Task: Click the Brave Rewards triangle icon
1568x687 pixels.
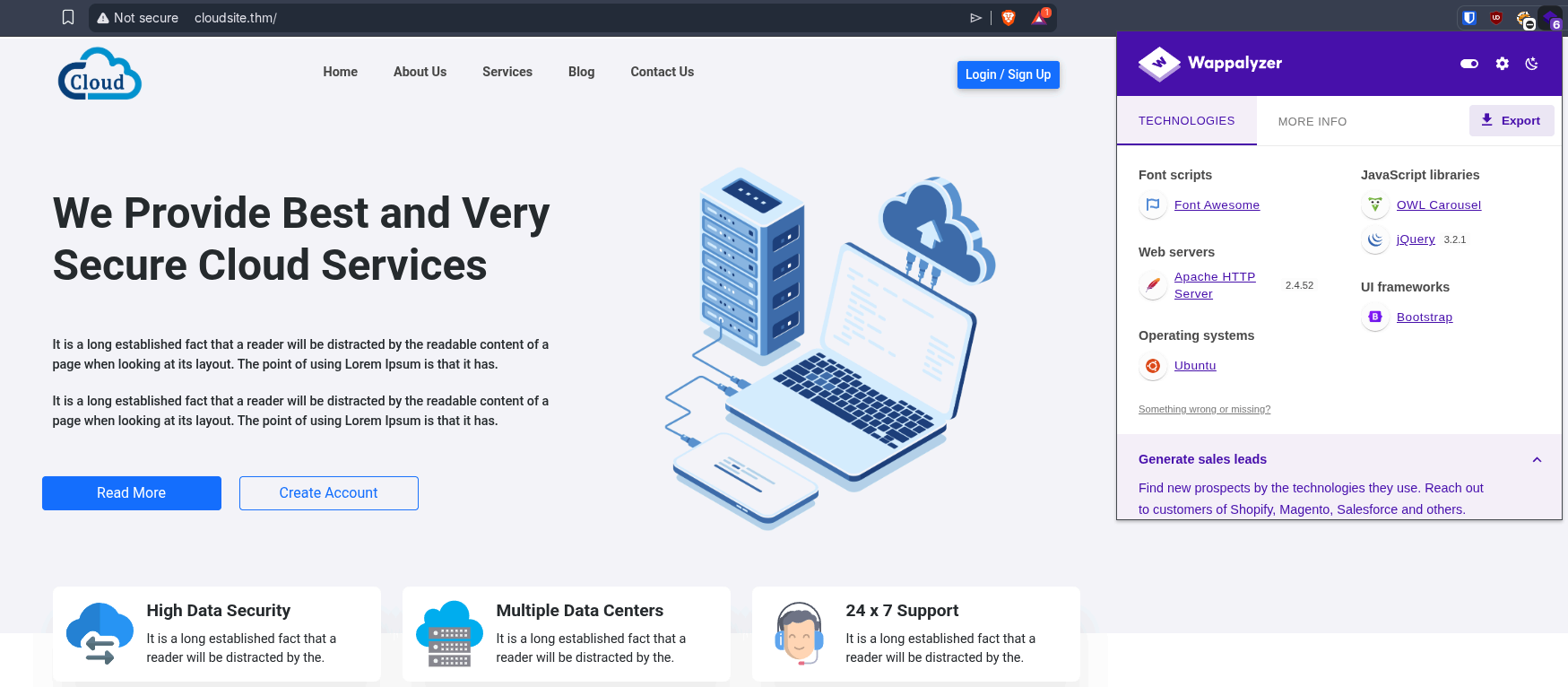Action: 1039,18
